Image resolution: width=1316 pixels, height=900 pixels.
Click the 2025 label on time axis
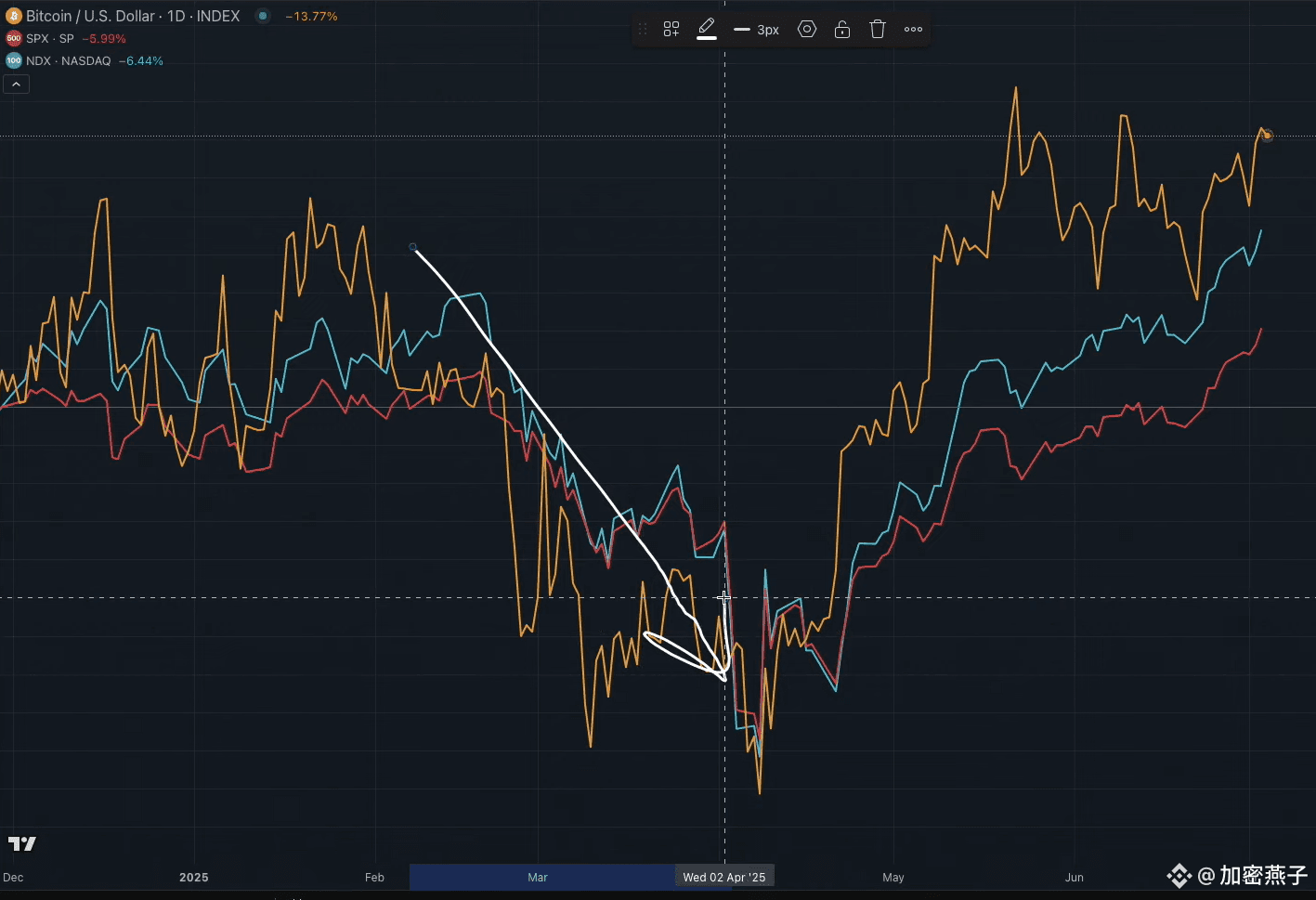194,877
